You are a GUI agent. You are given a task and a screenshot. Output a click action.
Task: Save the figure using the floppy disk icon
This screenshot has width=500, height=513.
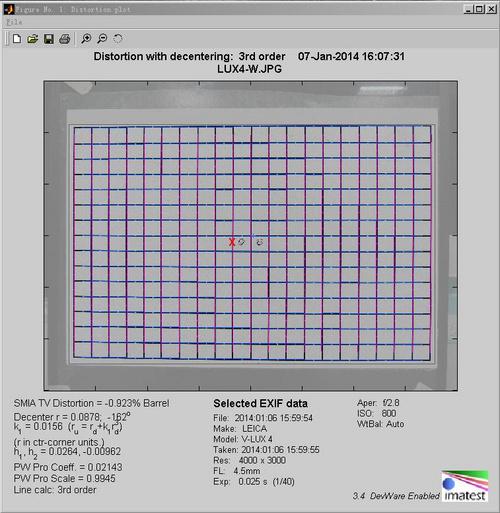(49, 39)
